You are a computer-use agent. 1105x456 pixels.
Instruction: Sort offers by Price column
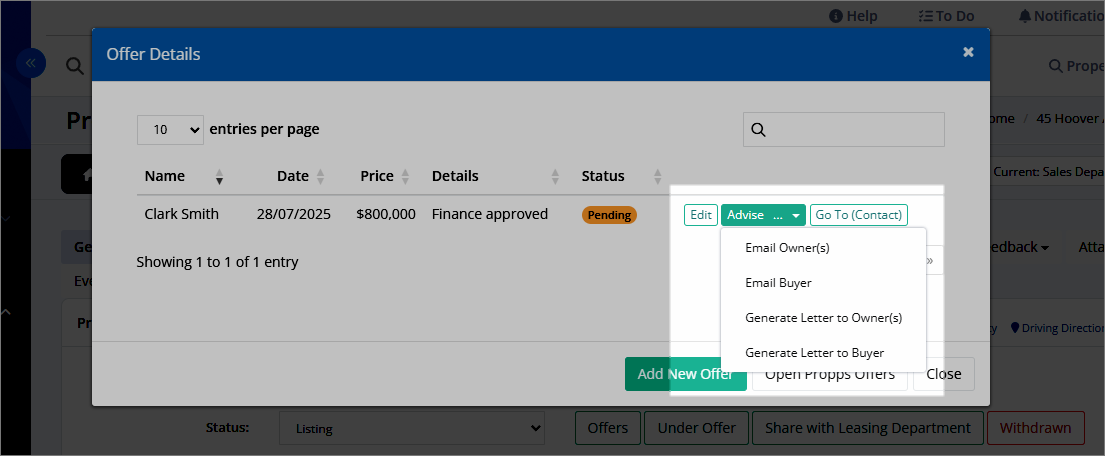[384, 176]
